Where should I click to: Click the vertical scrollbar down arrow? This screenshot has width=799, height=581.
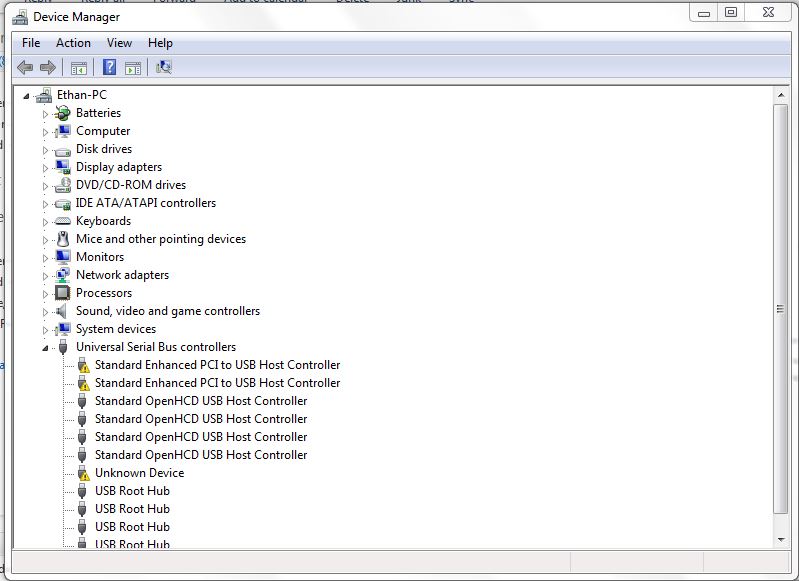pyautogui.click(x=781, y=539)
